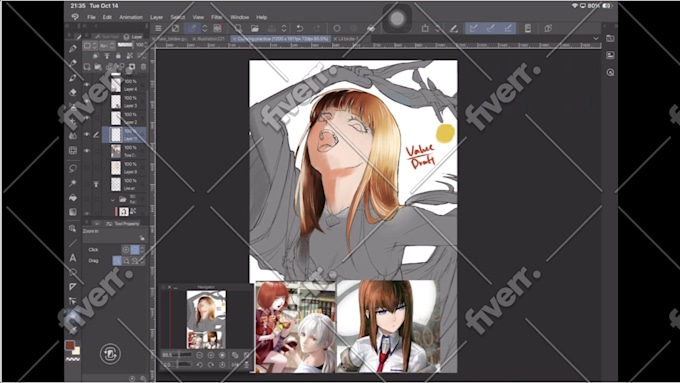The width and height of the screenshot is (680, 383).
Task: Open the View menu
Action: point(198,17)
